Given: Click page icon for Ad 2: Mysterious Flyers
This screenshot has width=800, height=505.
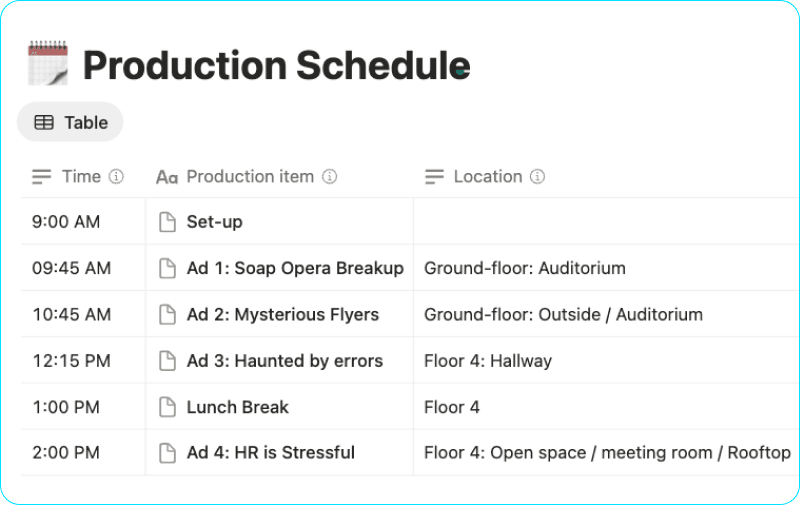Looking at the screenshot, I should coord(168,314).
